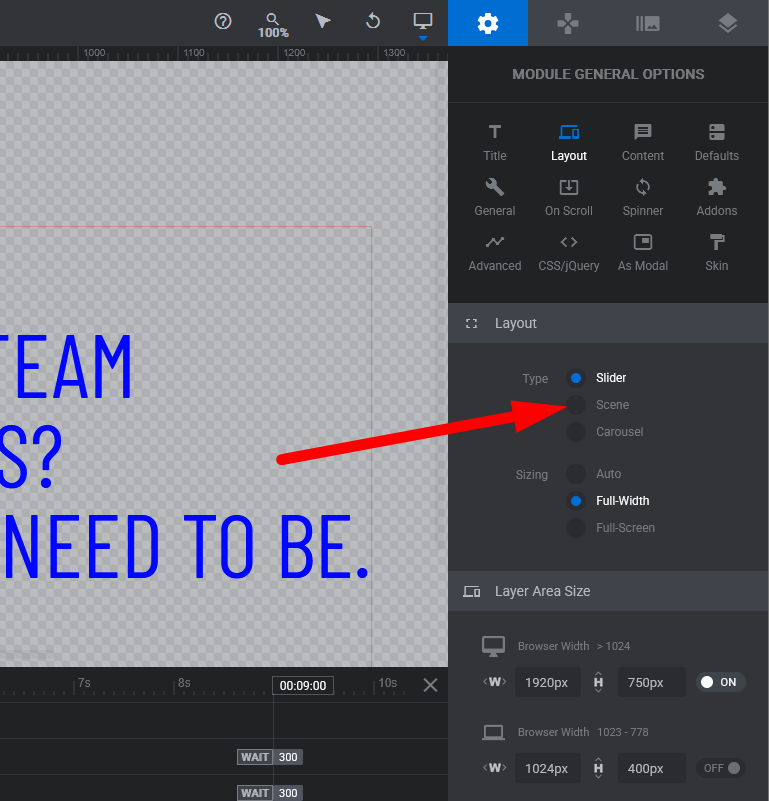
Task: Select the Carousel type radio button
Action: click(x=576, y=432)
